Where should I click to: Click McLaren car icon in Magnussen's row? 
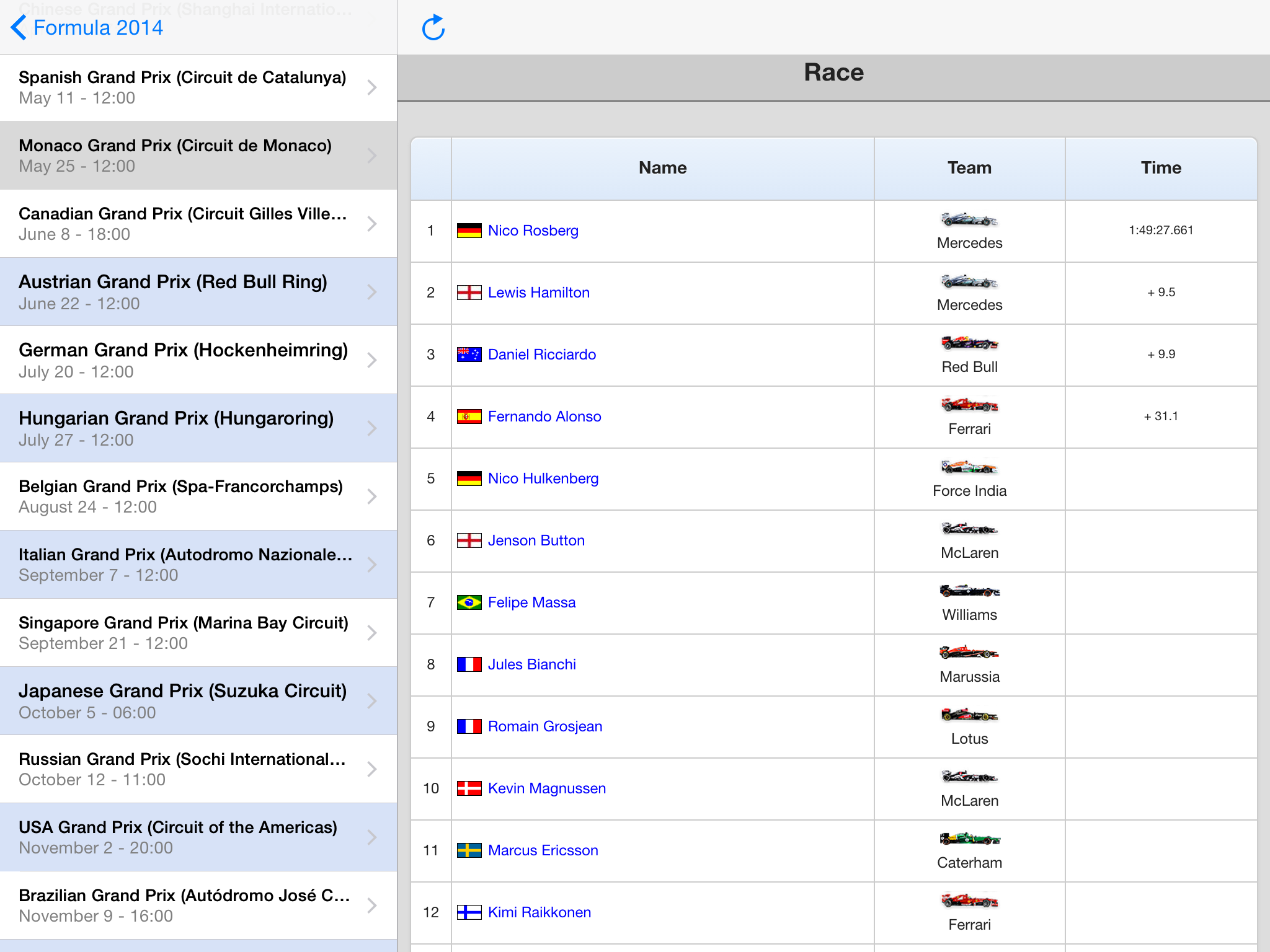pos(969,777)
